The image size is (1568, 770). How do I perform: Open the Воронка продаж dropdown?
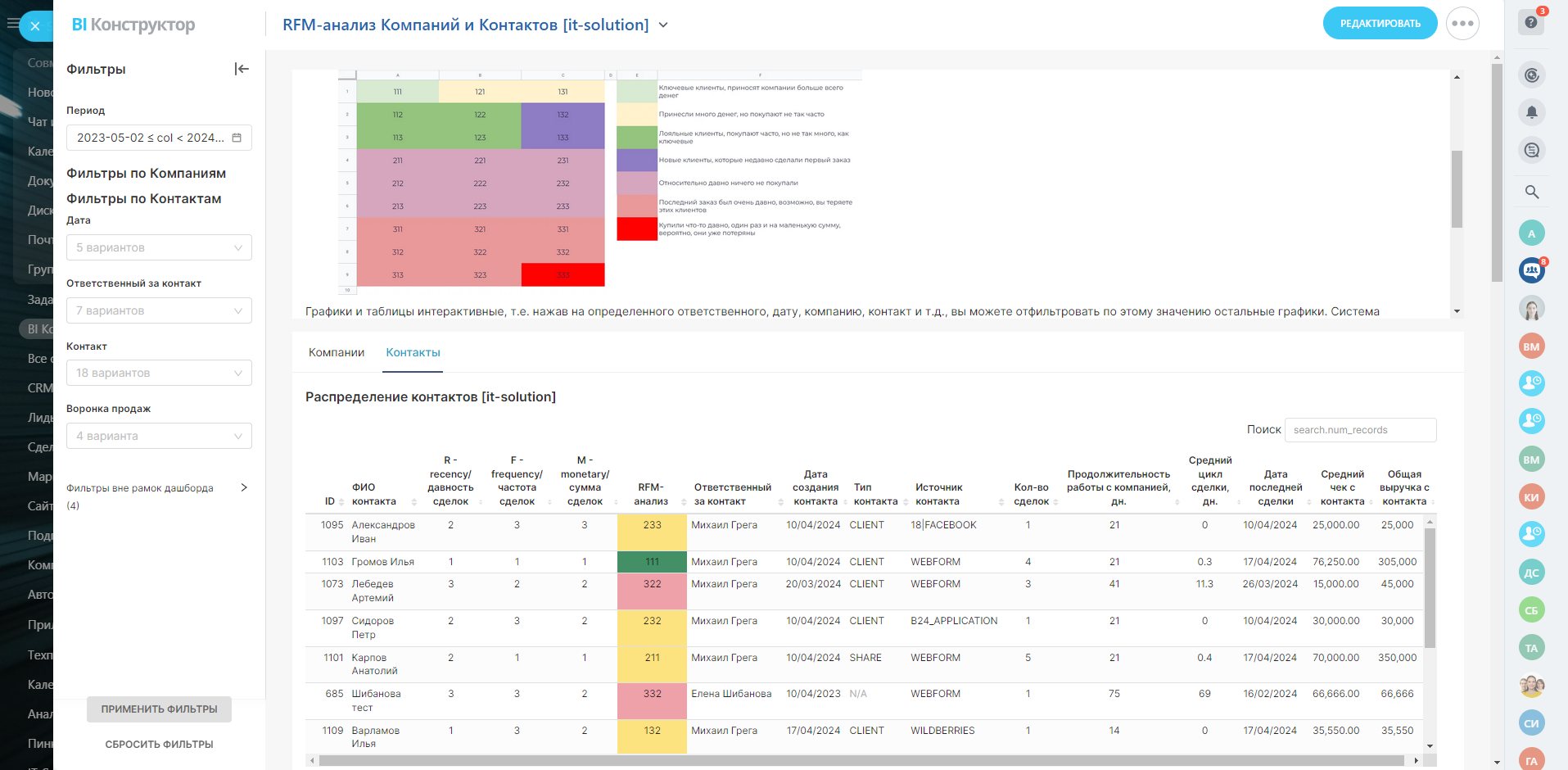coord(159,436)
